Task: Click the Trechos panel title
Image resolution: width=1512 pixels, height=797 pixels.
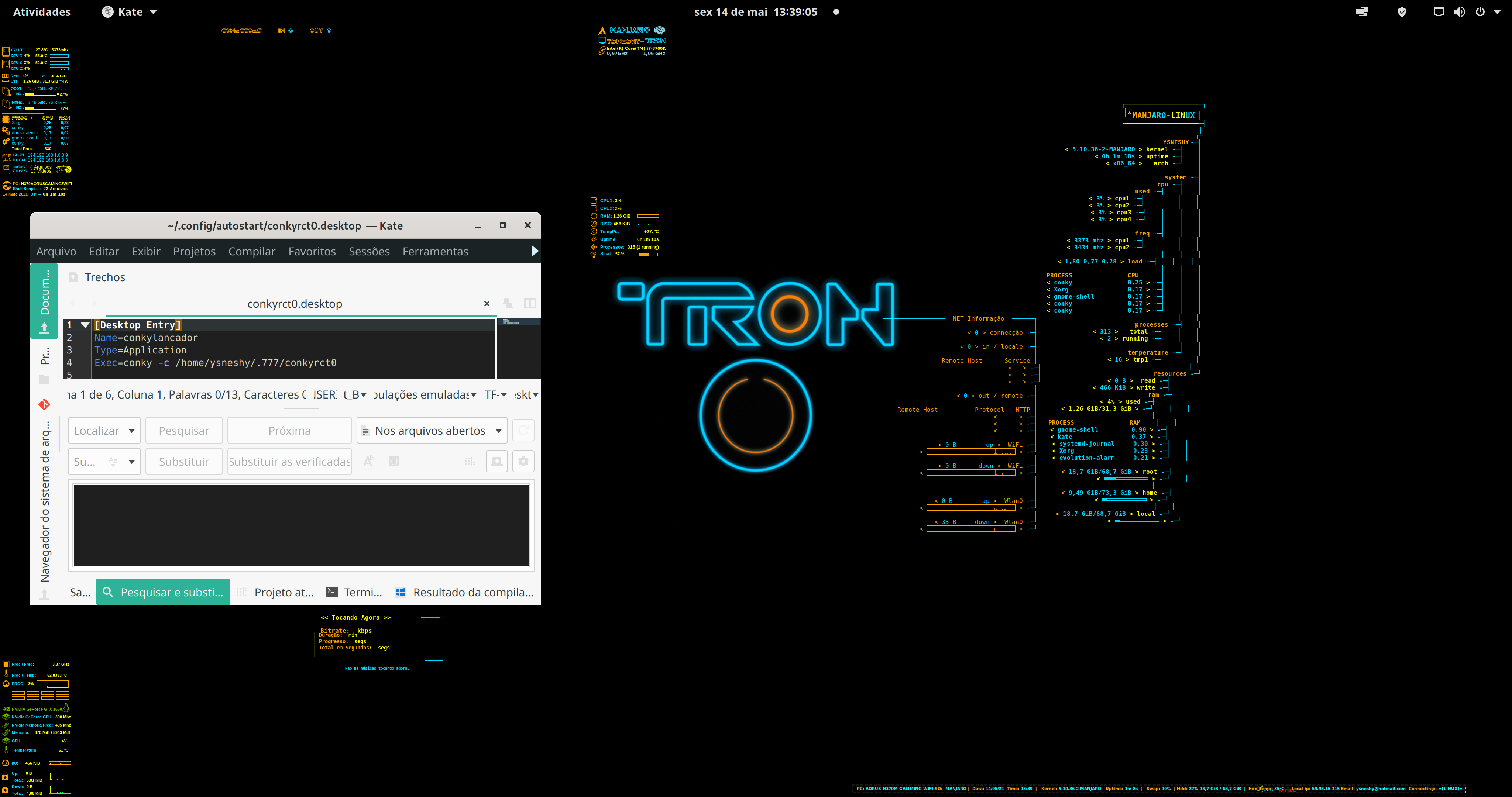Action: click(105, 277)
